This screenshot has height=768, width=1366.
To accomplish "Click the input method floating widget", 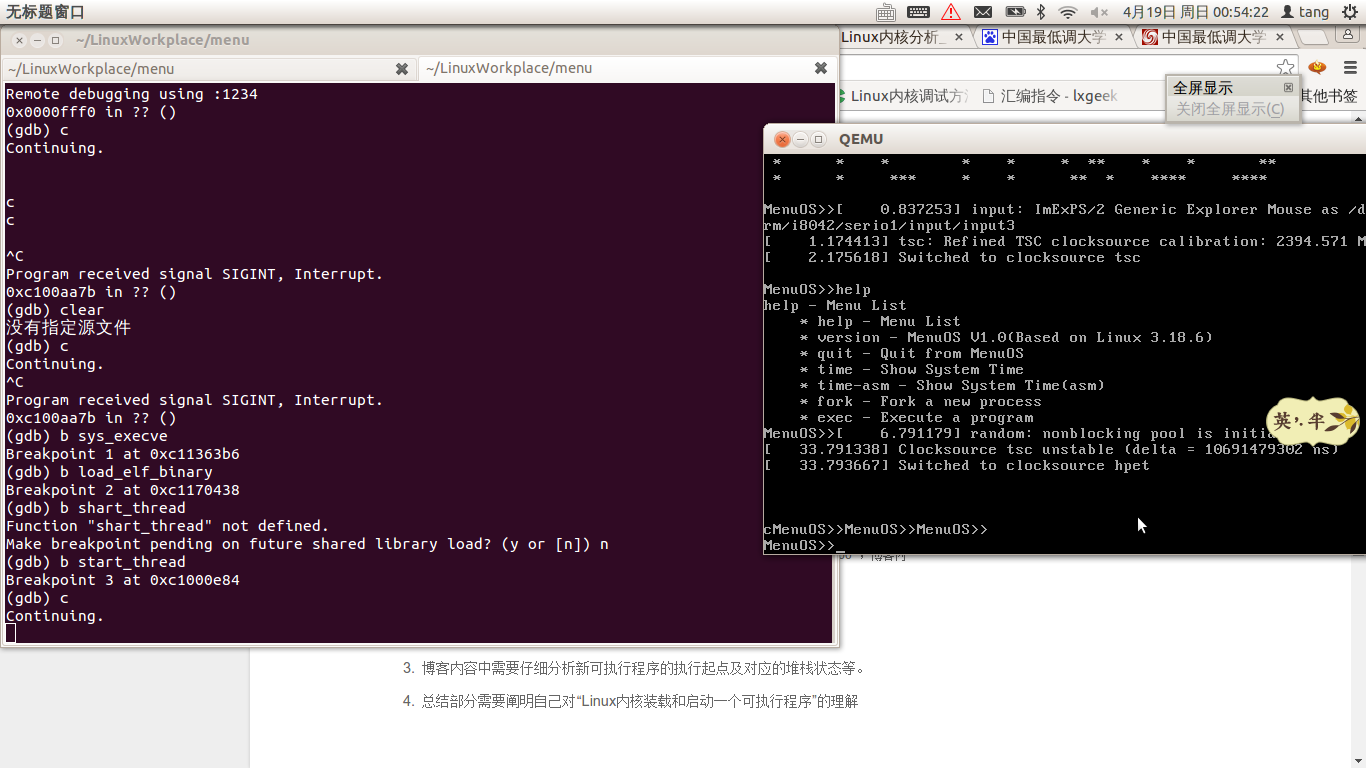I will [x=1312, y=422].
